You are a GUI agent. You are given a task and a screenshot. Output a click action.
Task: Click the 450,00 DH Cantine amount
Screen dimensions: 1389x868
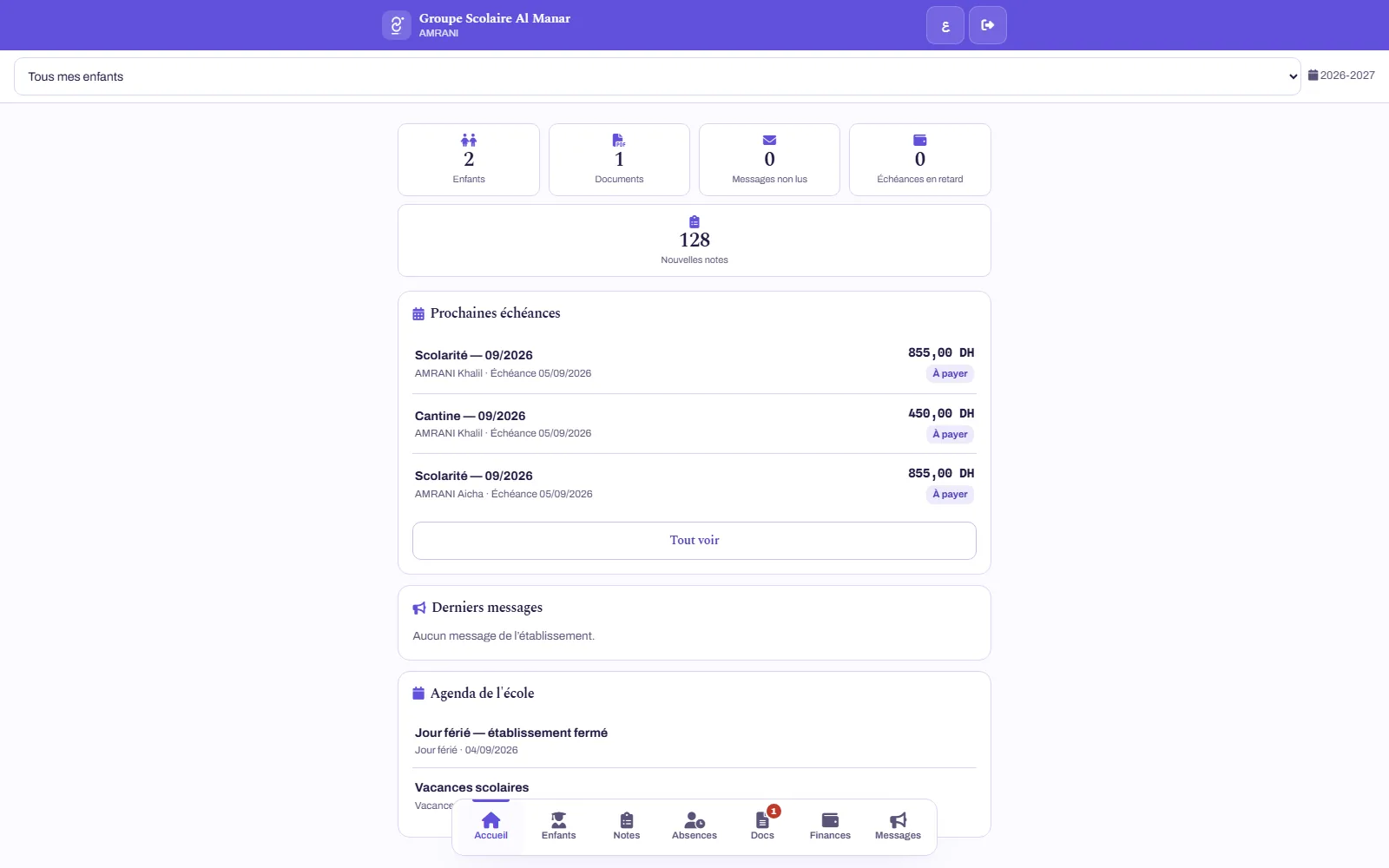(x=941, y=413)
